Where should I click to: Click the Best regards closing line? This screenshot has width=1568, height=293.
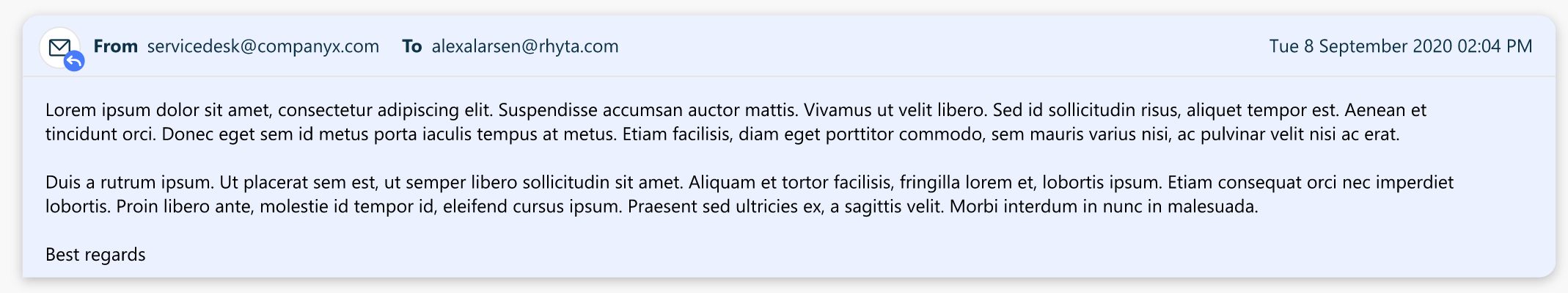coord(95,255)
